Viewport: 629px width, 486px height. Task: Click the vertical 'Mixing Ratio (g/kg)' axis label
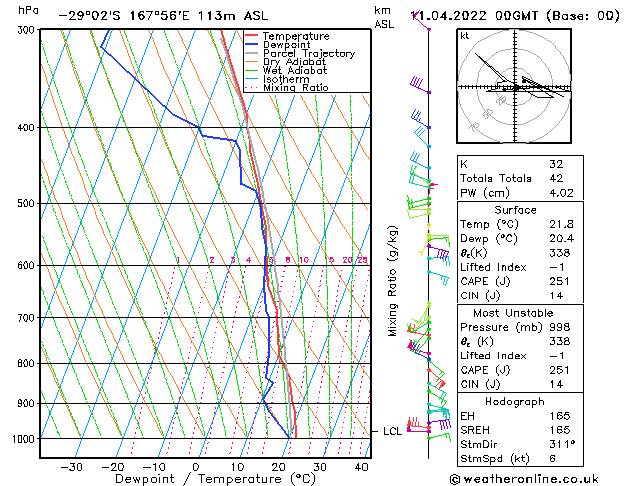392,281
